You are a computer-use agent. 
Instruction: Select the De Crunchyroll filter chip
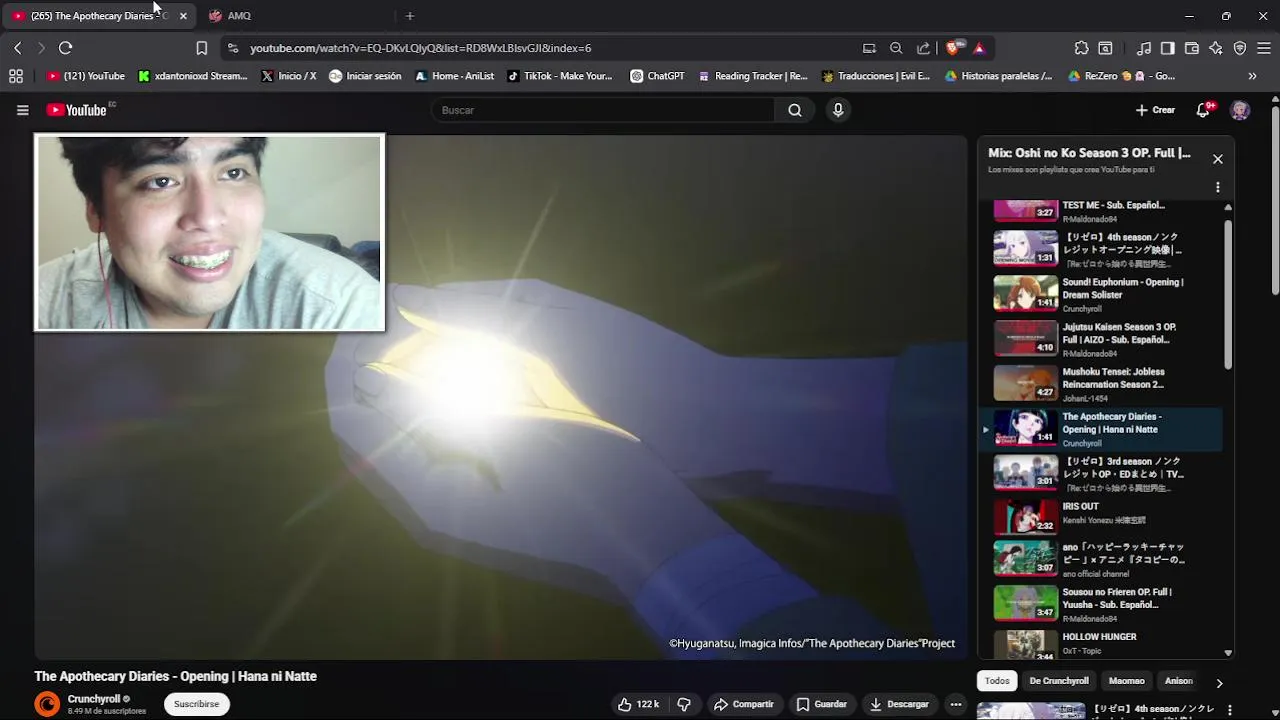1059,681
